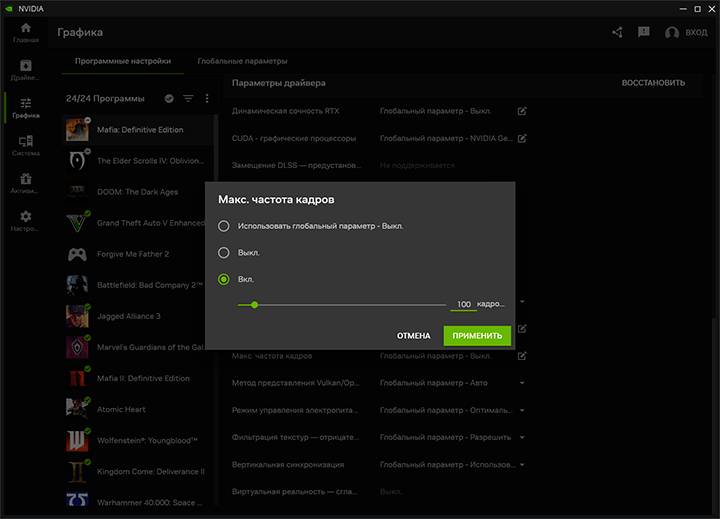This screenshot has width=720, height=519.
Task: Open the Активировать gift sidebar icon
Action: (x=26, y=178)
